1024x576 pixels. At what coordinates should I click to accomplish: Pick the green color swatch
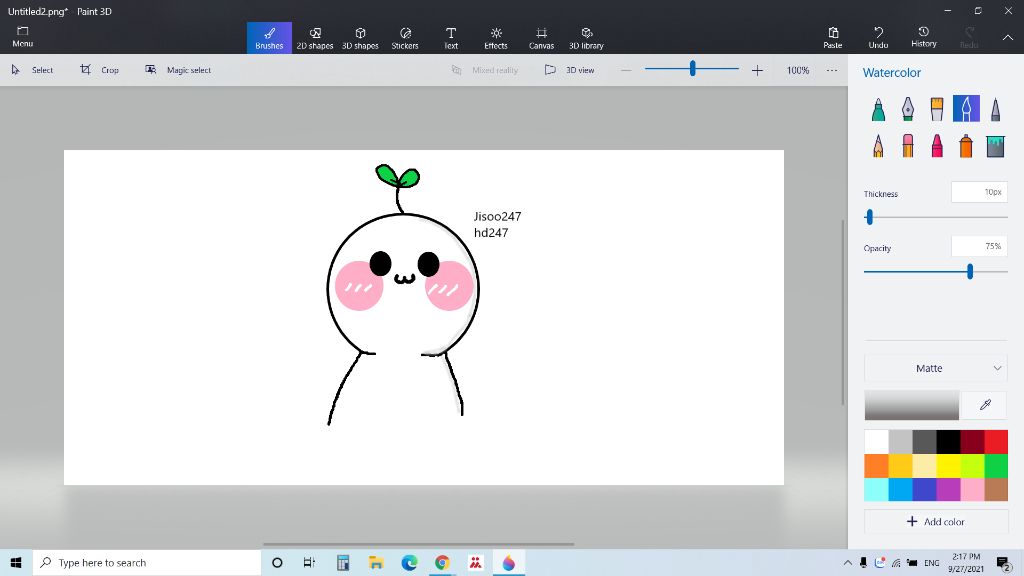pos(996,466)
